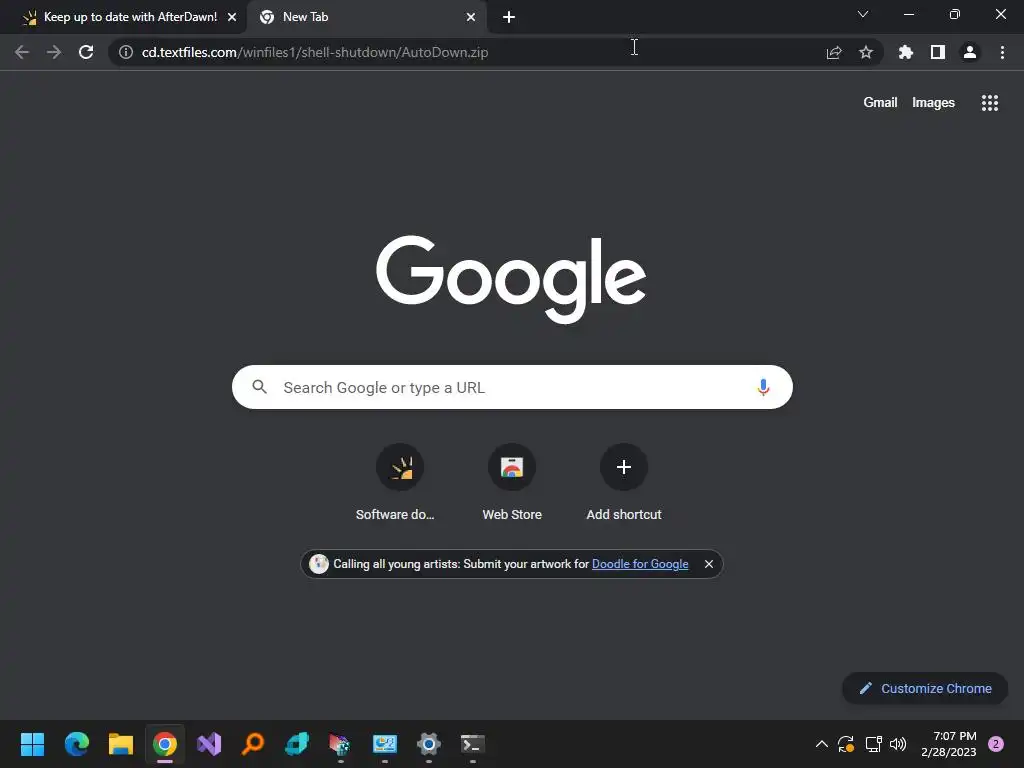This screenshot has height=768, width=1024.
Task: Open Visual Studio from the taskbar
Action: click(209, 744)
